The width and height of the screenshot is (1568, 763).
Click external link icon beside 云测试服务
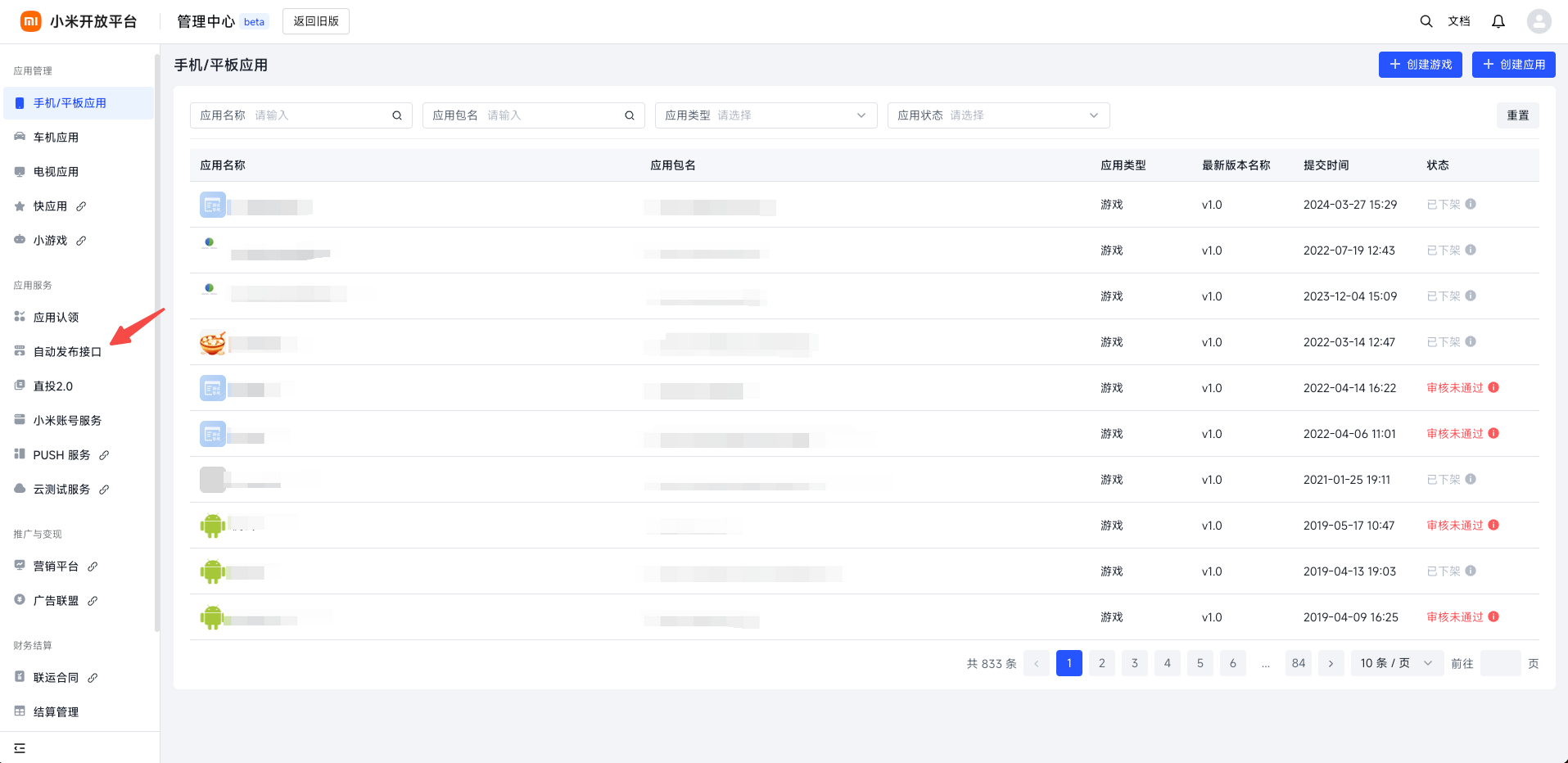point(104,490)
